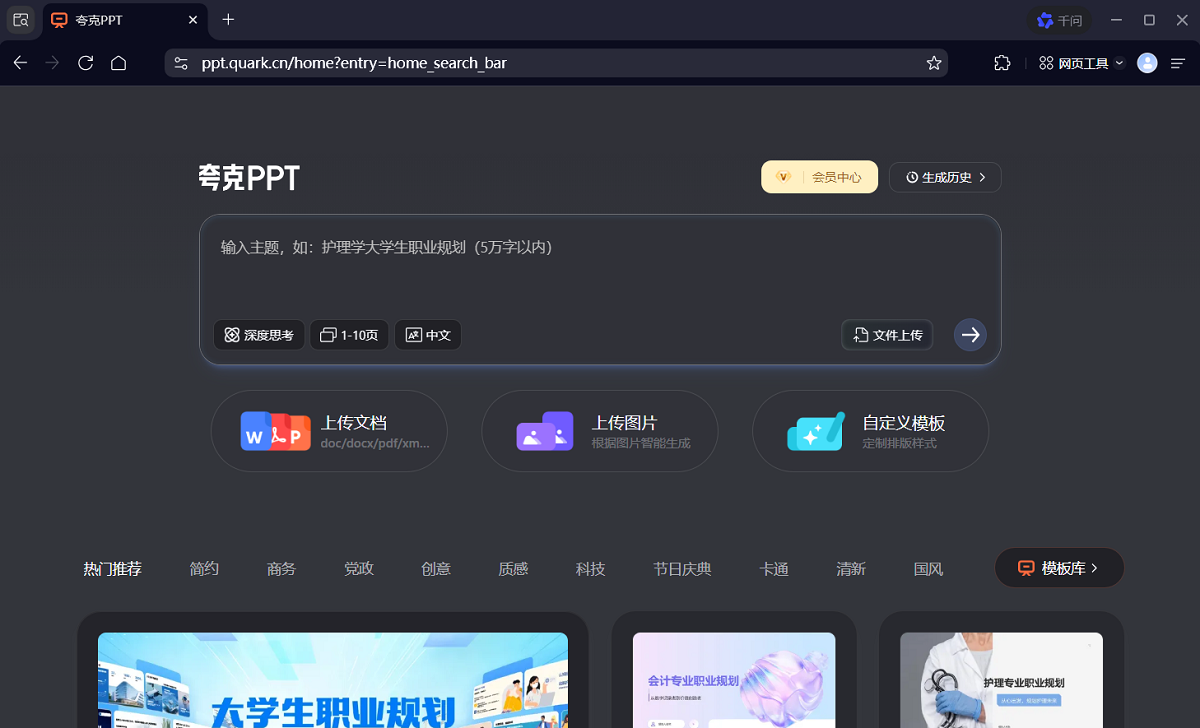Select the 节日庆典 category tab
The image size is (1200, 728).
(x=683, y=569)
